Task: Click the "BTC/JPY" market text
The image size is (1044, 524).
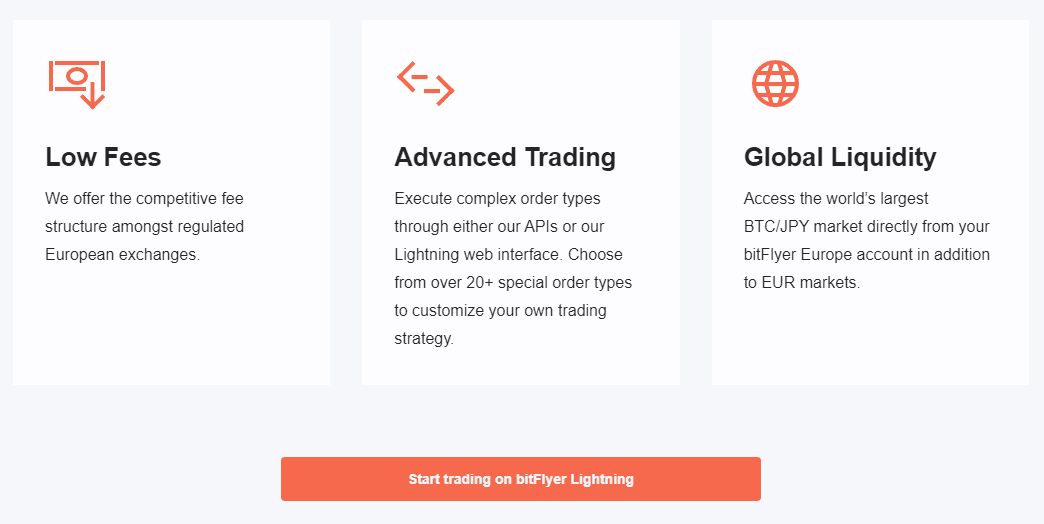Action: click(x=776, y=226)
